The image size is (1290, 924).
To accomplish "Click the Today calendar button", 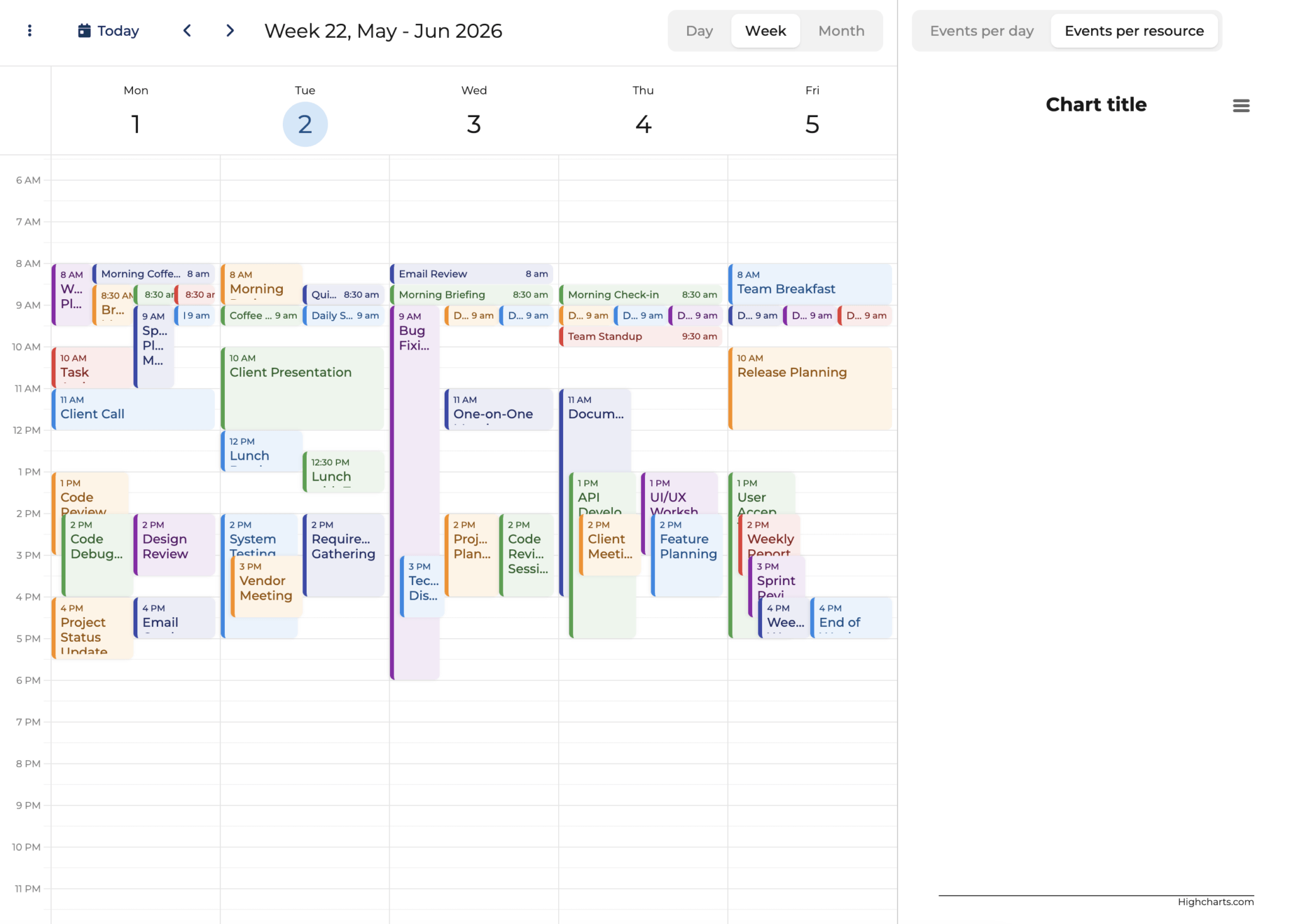I will (108, 31).
